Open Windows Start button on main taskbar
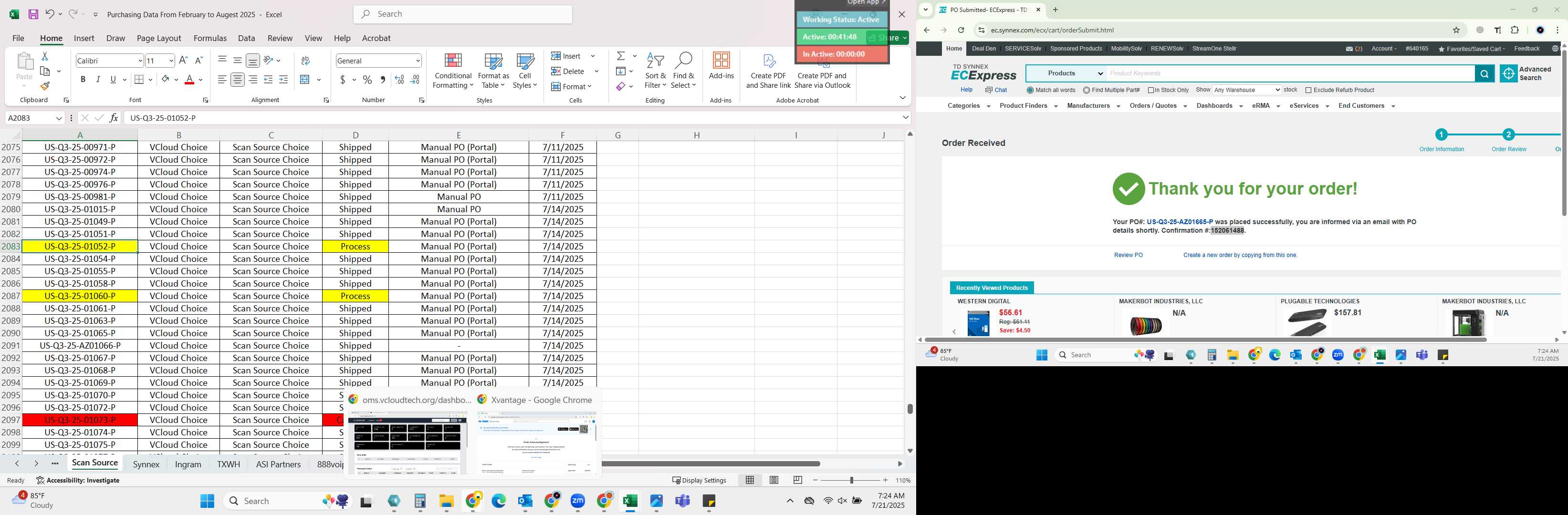This screenshot has width=1568, height=515. pos(207,500)
